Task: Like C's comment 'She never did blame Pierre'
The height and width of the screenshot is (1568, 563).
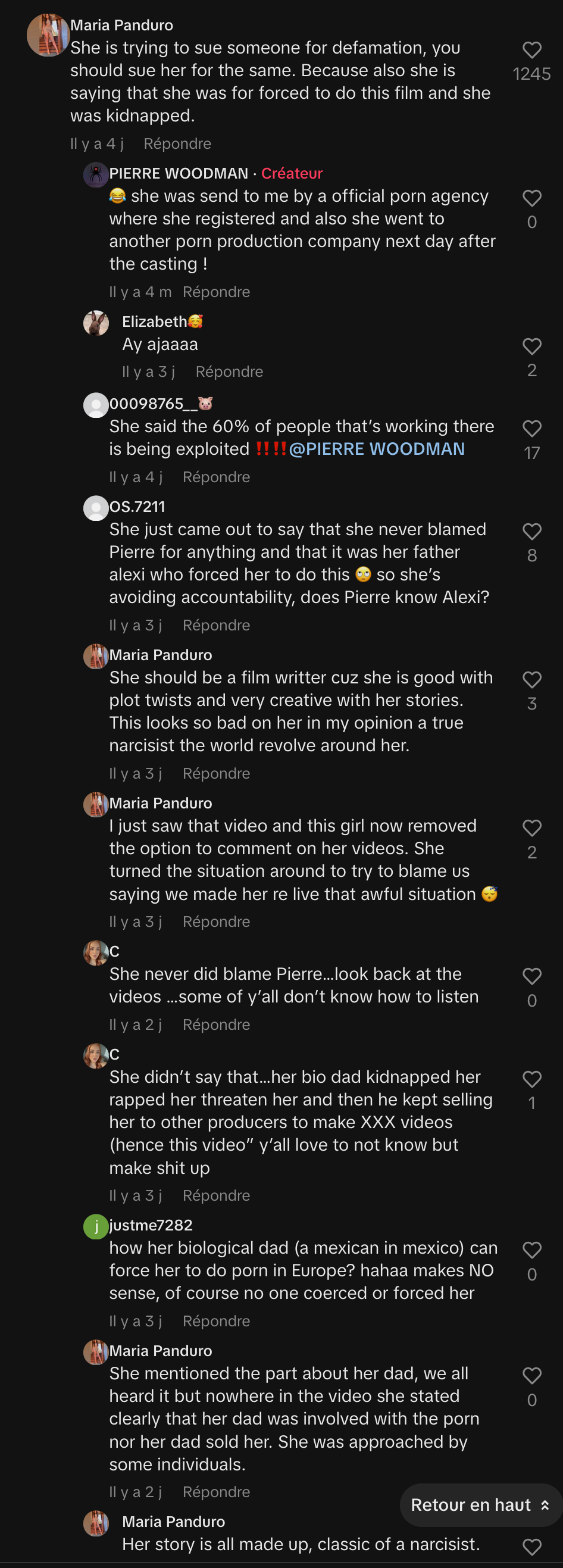Action: click(531, 976)
